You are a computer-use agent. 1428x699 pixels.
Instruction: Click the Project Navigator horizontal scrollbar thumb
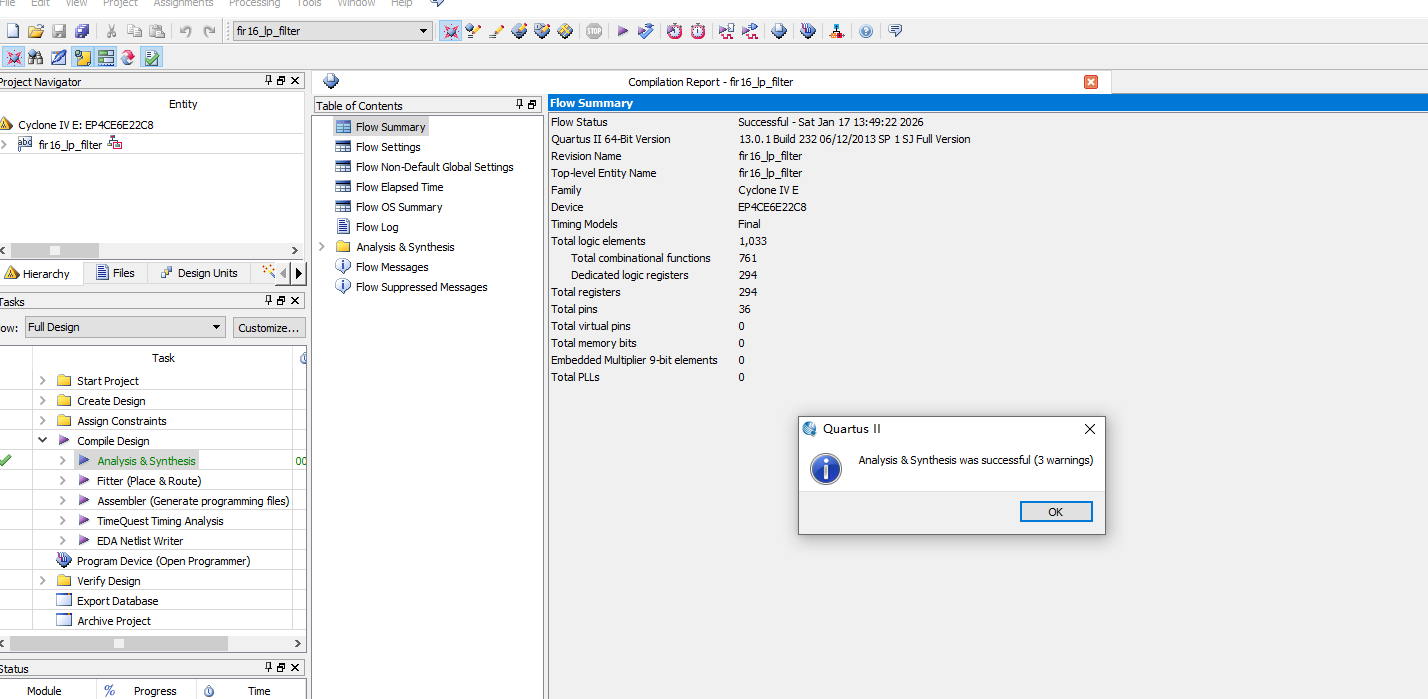click(55, 250)
